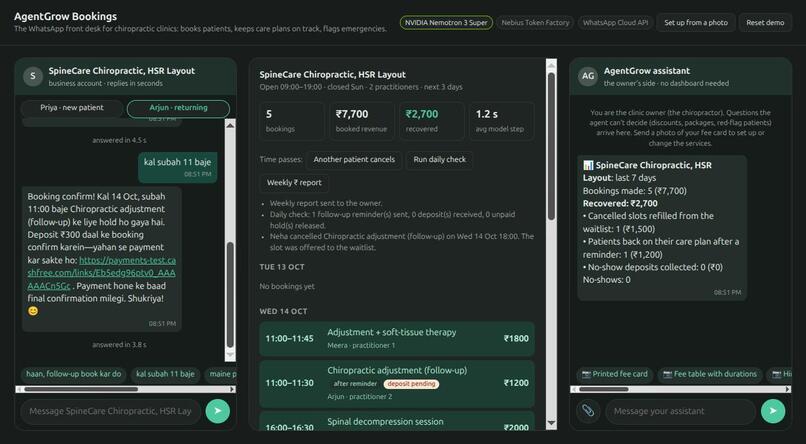
Task: Focus Message your assistant input field
Action: point(681,411)
